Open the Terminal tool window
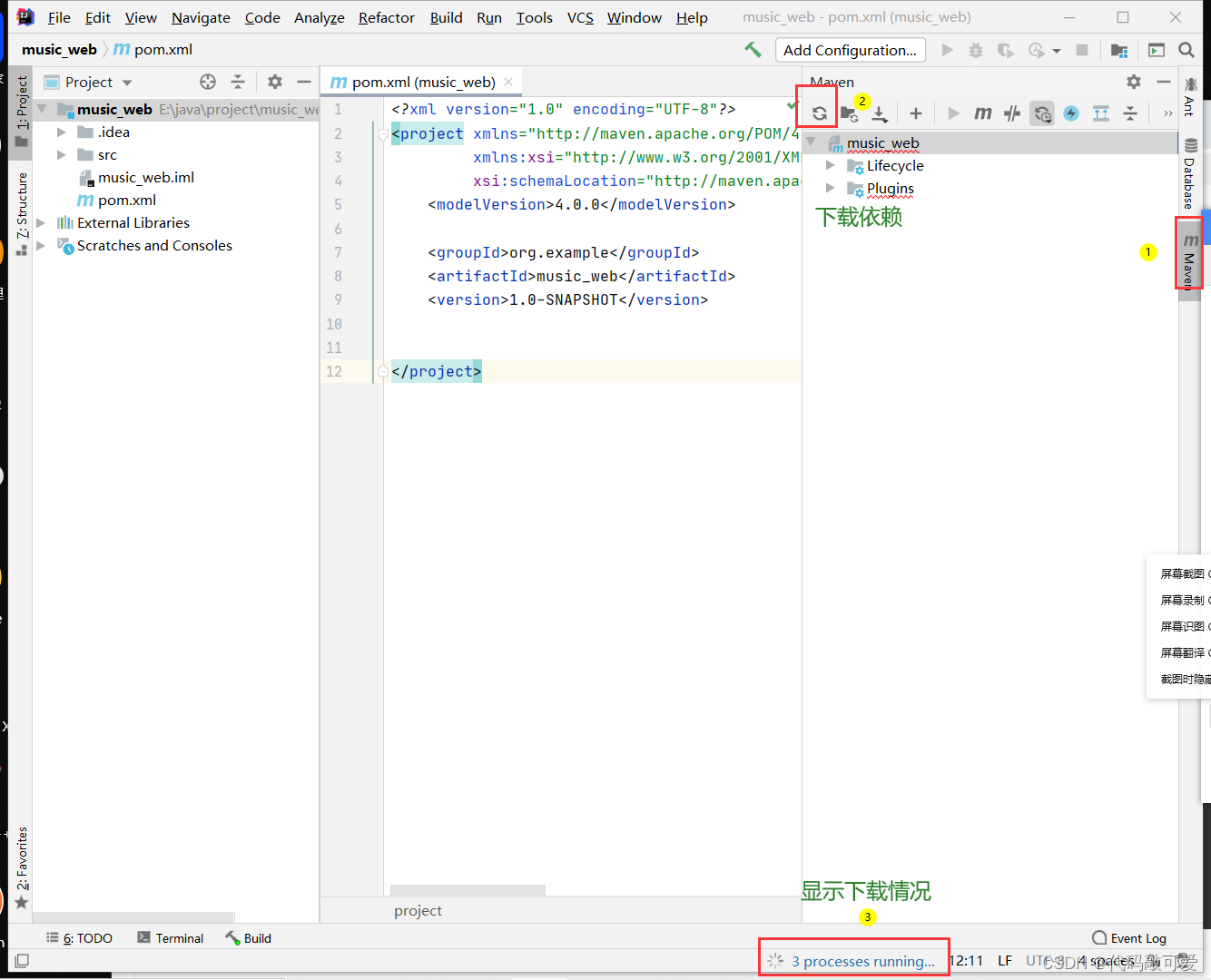The image size is (1211, 980). [171, 938]
